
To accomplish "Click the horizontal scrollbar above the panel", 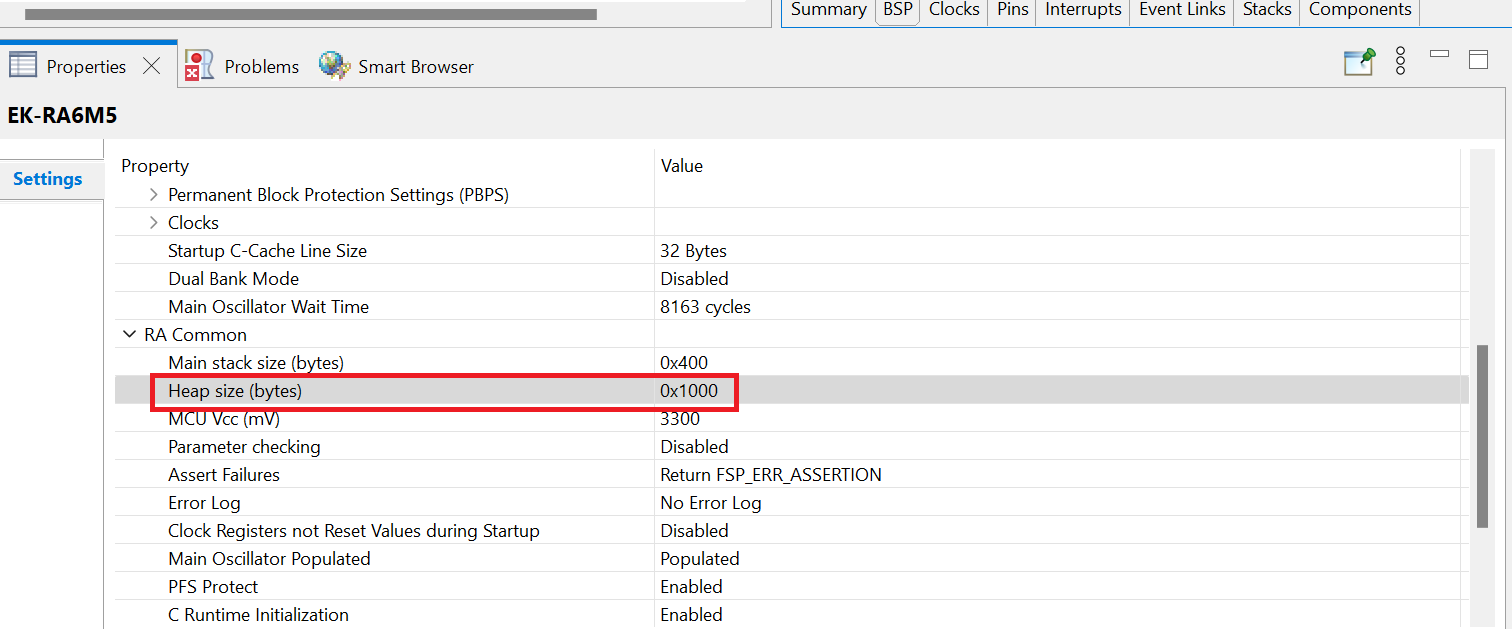I will point(310,15).
